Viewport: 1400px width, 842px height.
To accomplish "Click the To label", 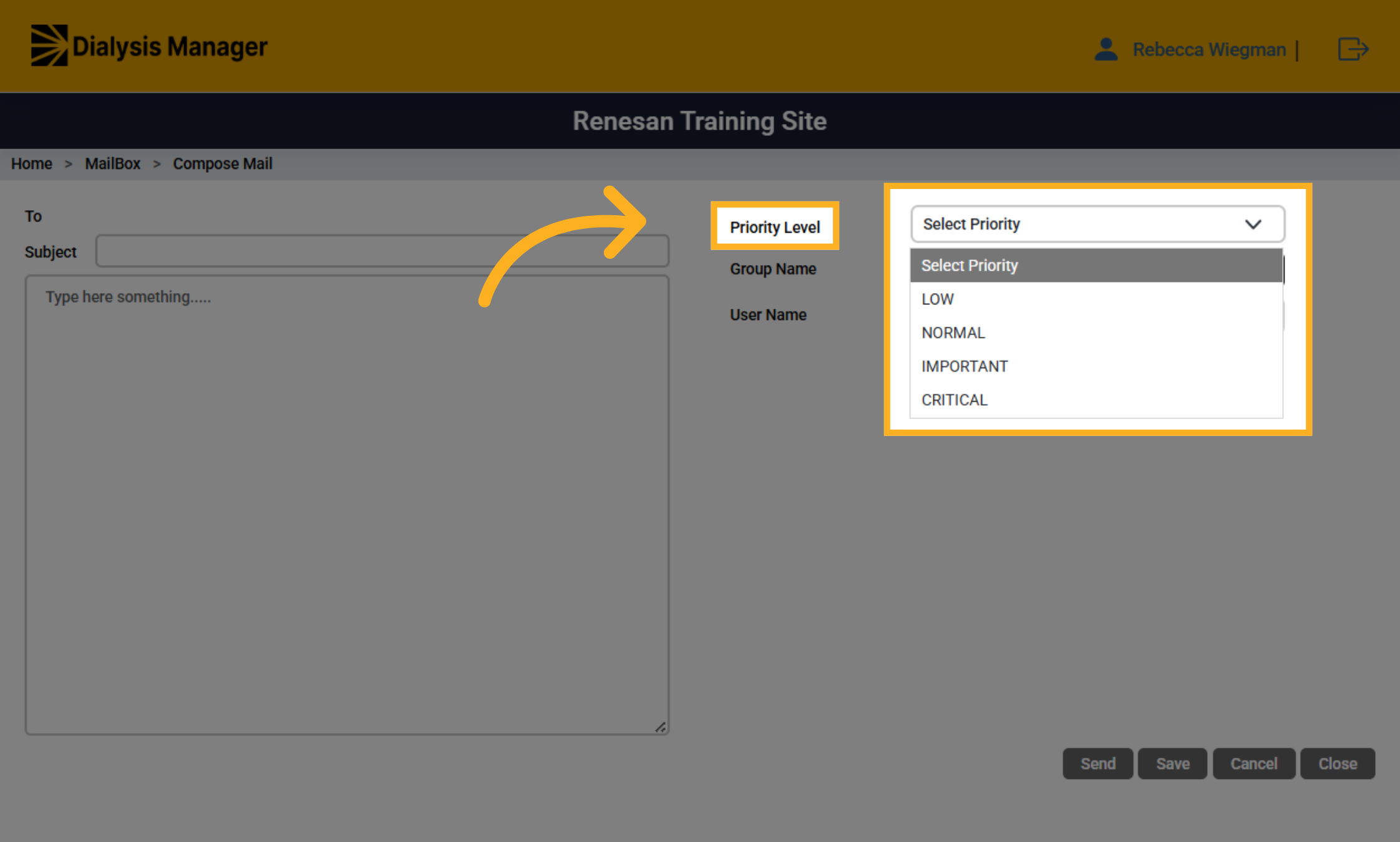I will [x=33, y=216].
